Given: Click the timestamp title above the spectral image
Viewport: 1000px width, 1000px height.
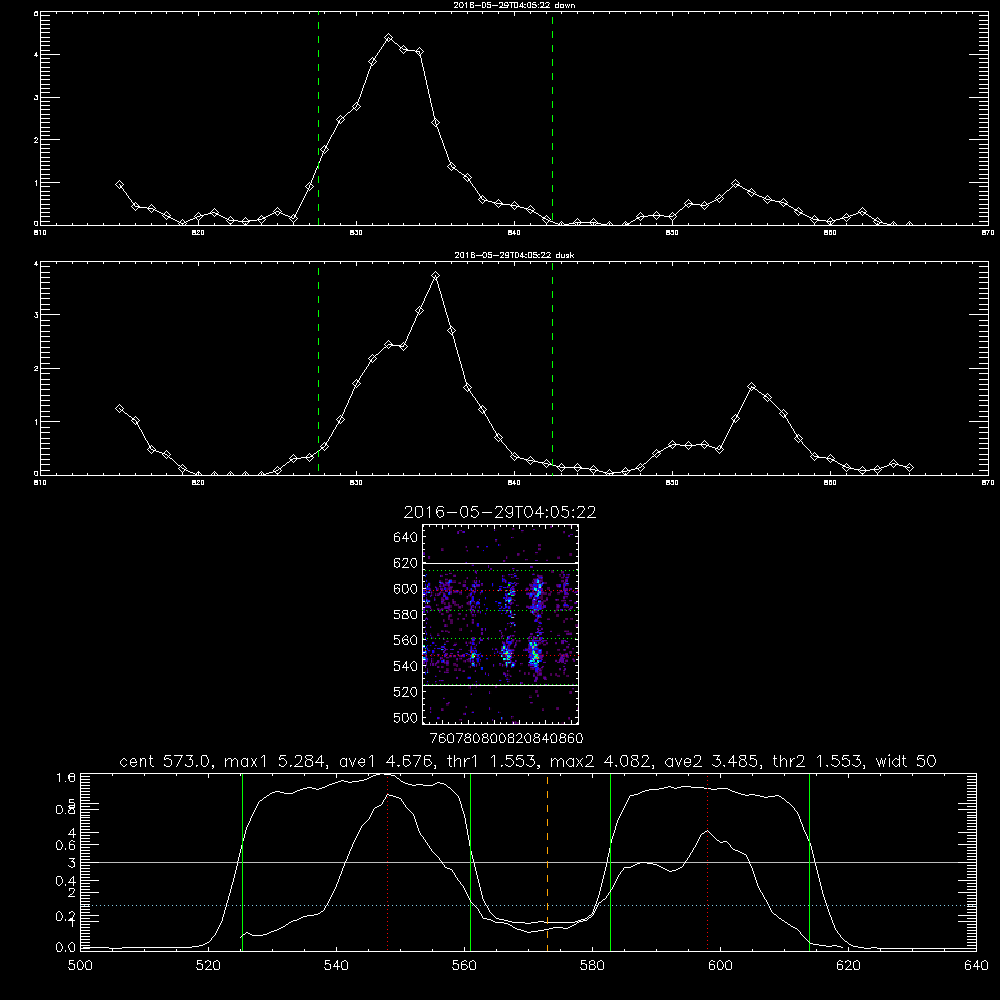Looking at the screenshot, I should pos(500,512).
